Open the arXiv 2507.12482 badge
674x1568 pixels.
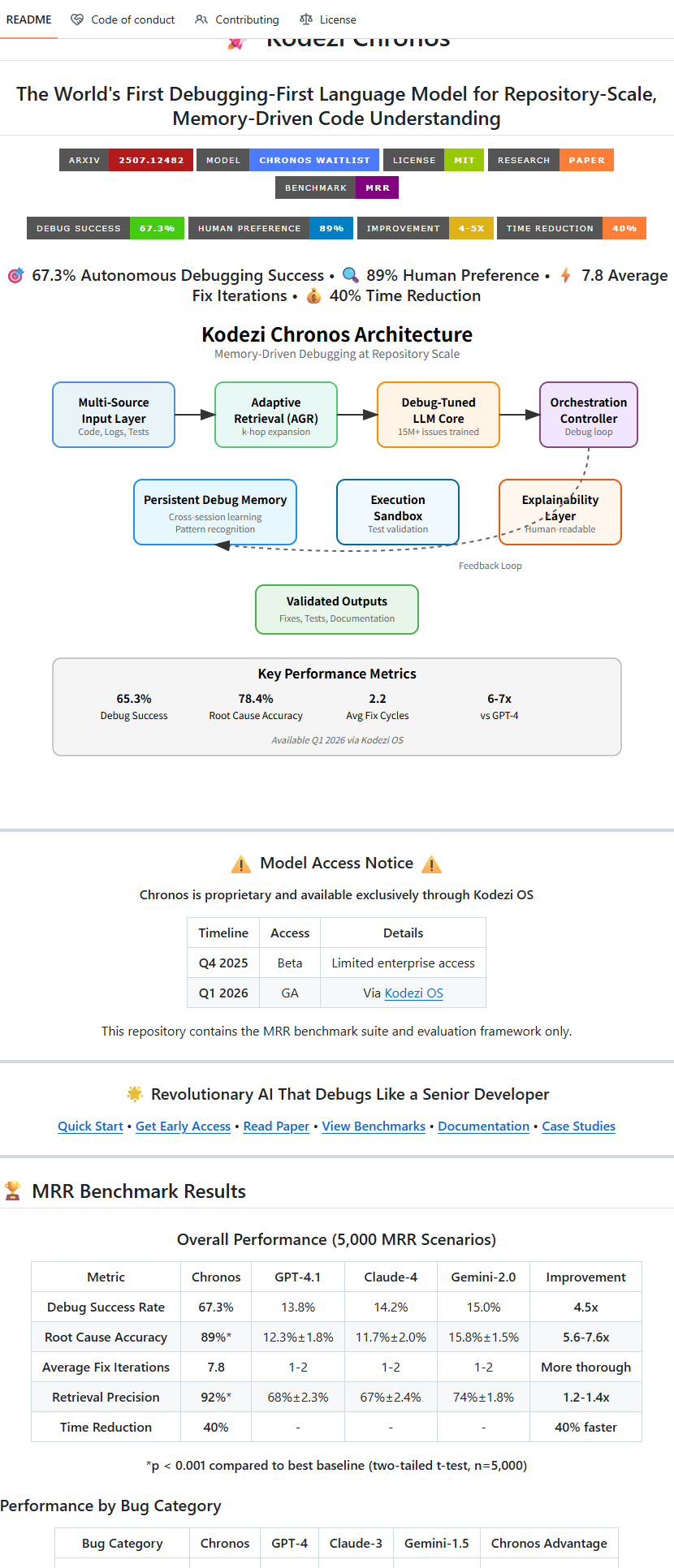pyautogui.click(x=126, y=160)
